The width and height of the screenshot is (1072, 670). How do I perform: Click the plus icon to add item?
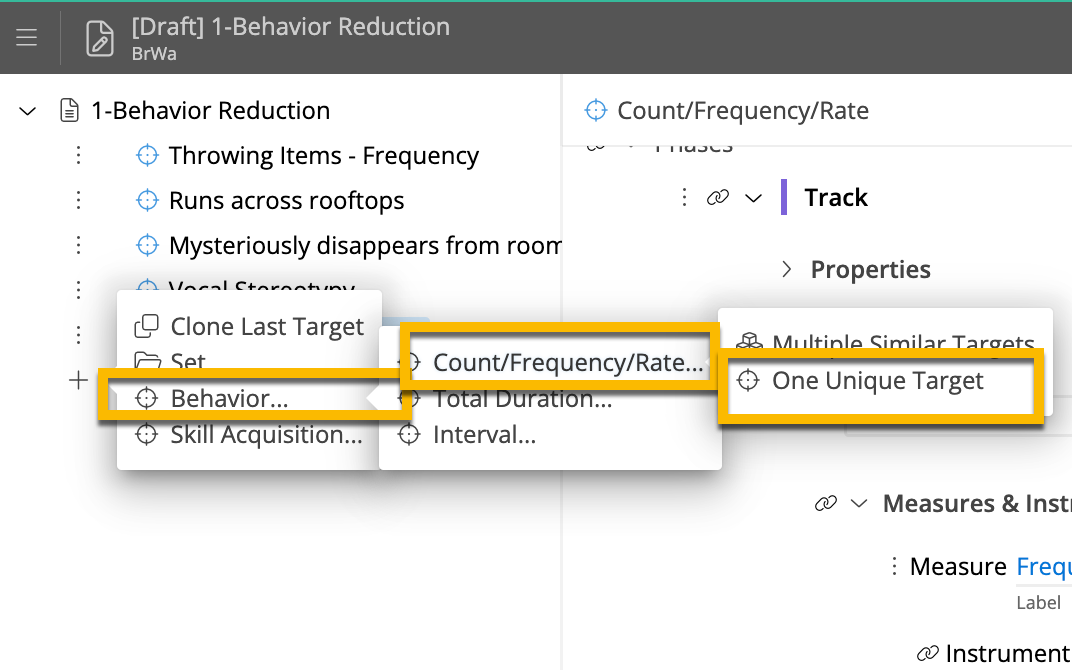click(78, 380)
